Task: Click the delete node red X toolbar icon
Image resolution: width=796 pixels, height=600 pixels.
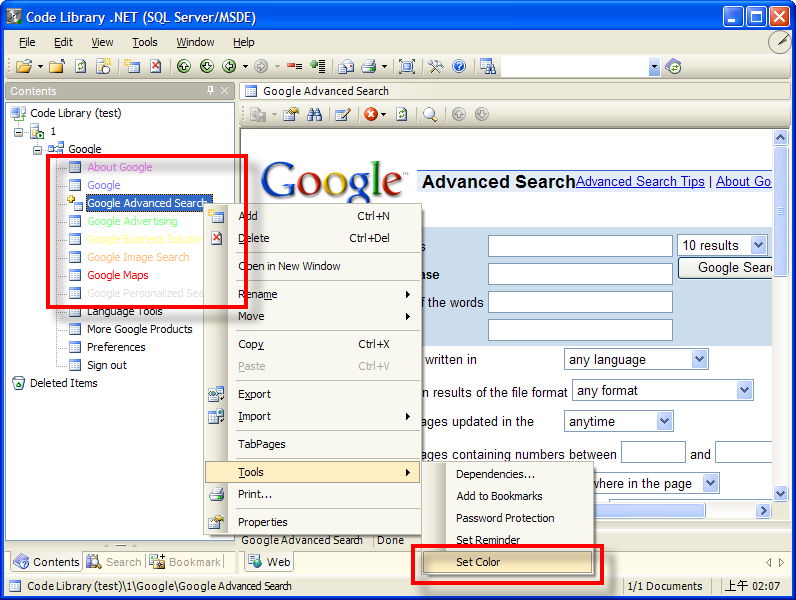Action: point(156,66)
